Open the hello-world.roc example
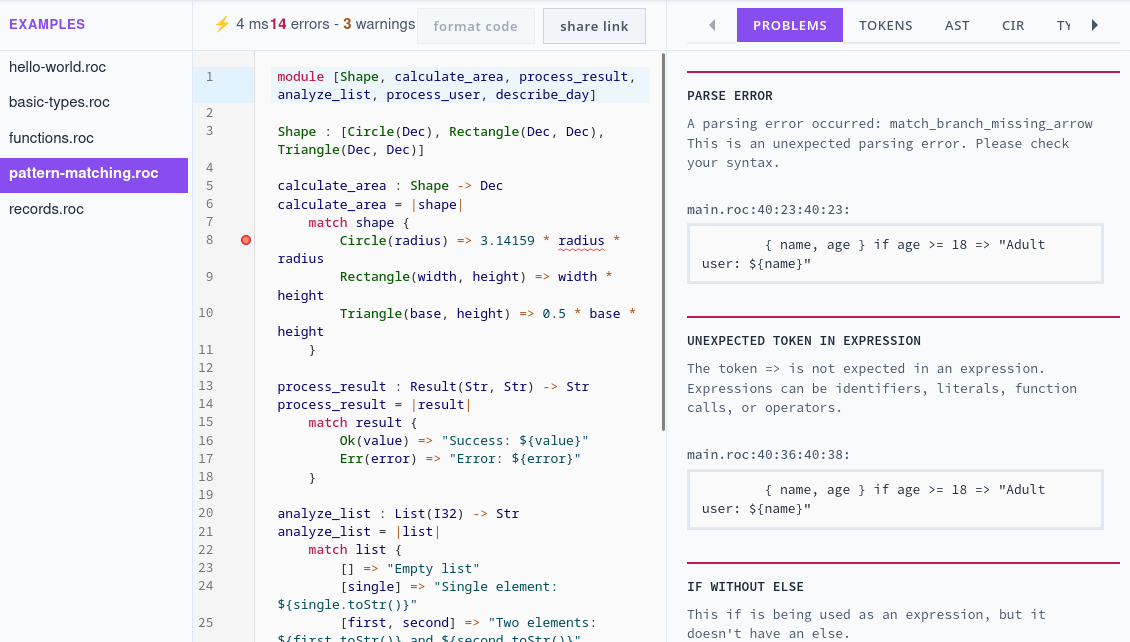 pos(57,67)
